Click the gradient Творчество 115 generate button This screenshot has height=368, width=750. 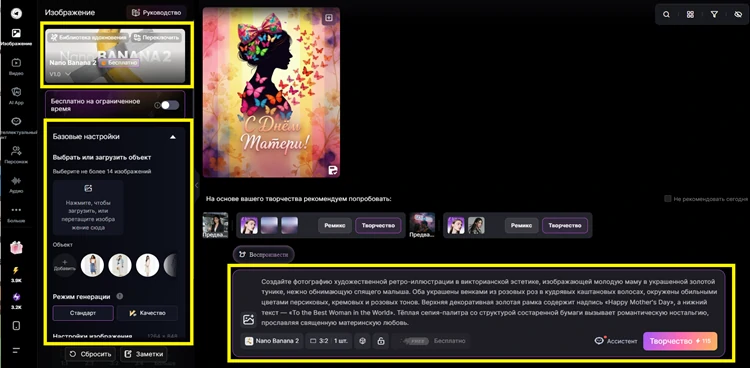[680, 341]
